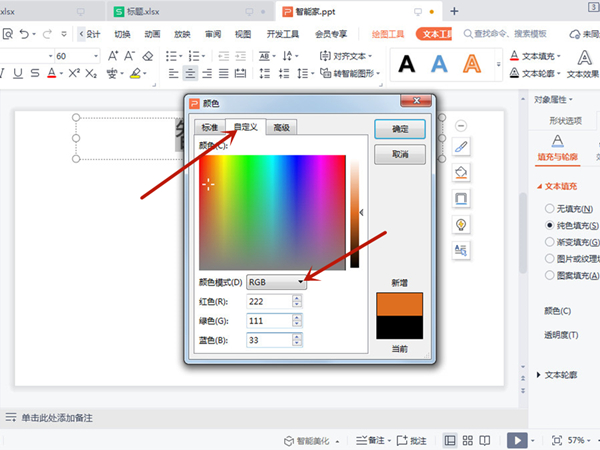Click the undo arrow icon

24,34
